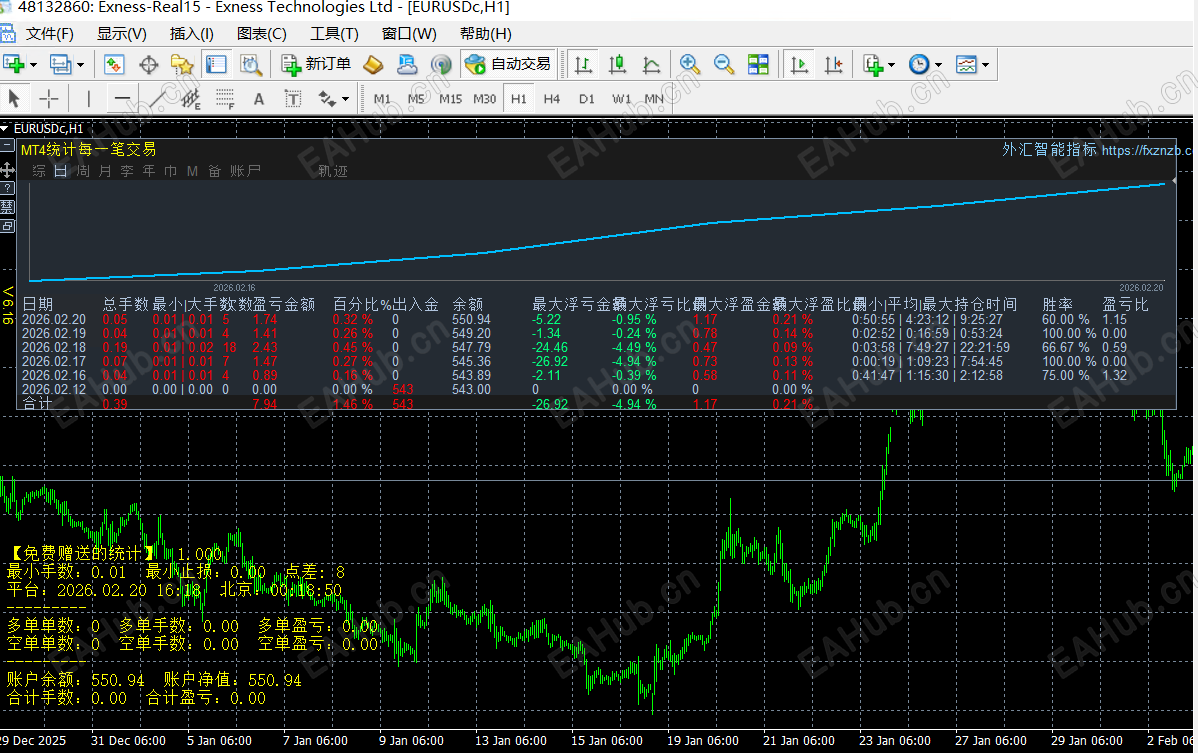Viewport: 1198px width, 753px height.
Task: Zoom in on the chart
Action: (689, 65)
